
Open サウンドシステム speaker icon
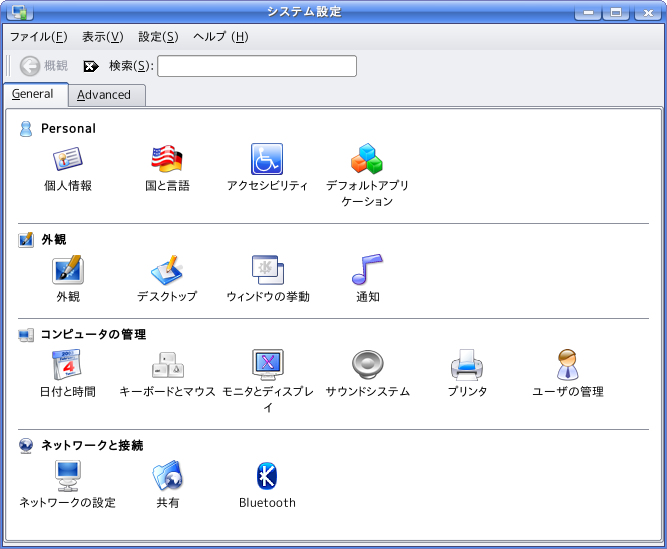[368, 364]
